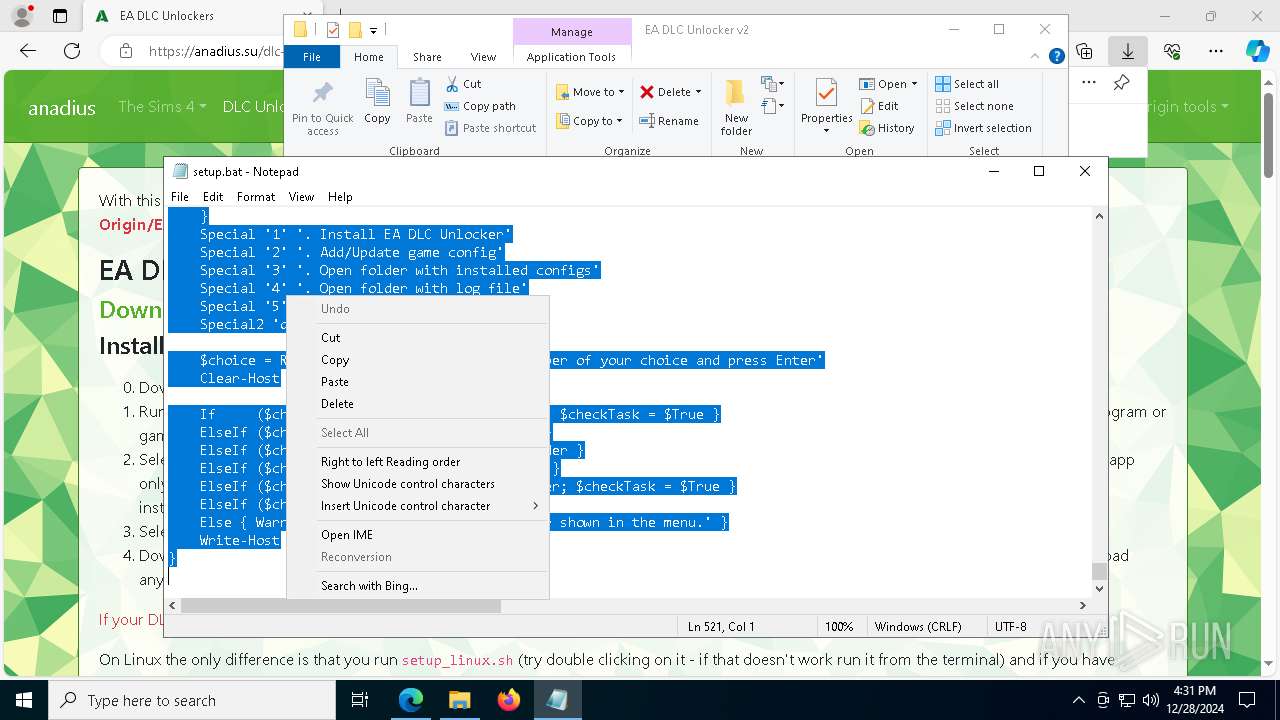Screen dimensions: 1280x720
Task: Click Edge browser back arrow
Action: [28, 51]
